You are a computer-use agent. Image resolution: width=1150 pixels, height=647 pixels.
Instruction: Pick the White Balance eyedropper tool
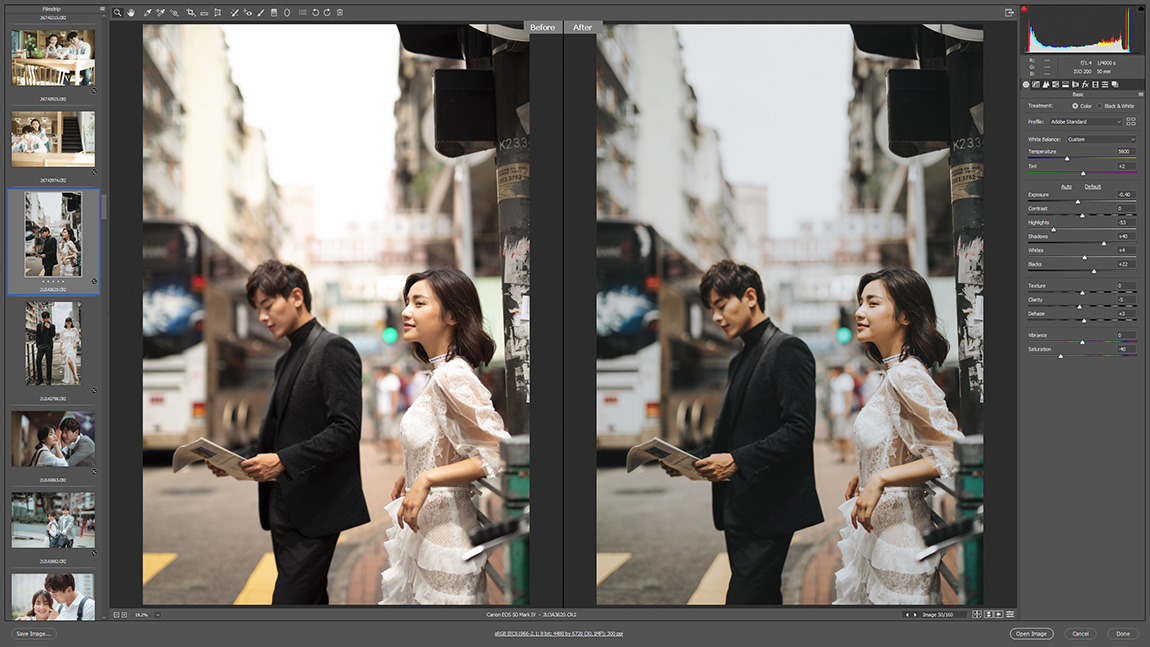point(147,13)
